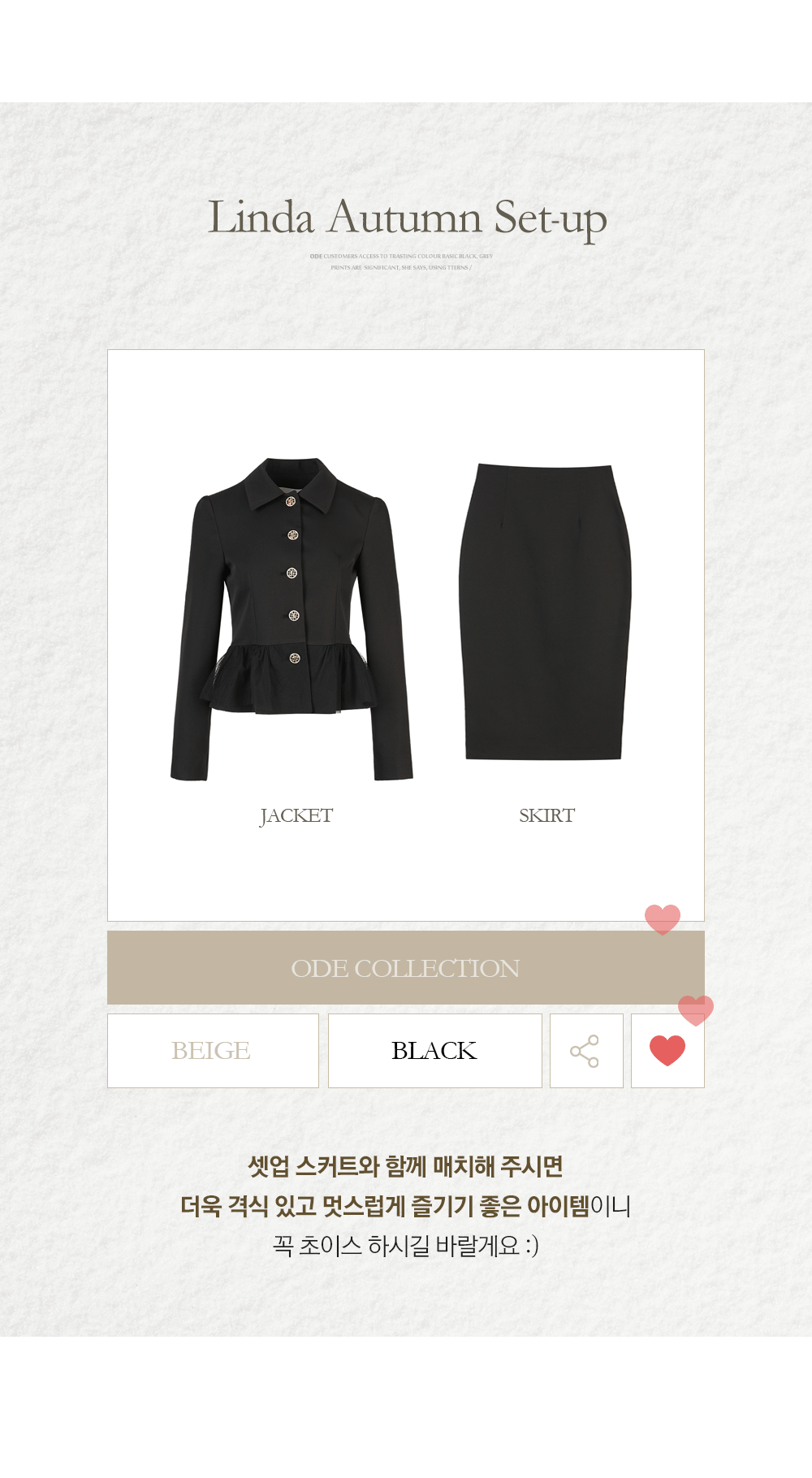Image resolution: width=812 pixels, height=1478 pixels.
Task: Select the BEIGE color option
Action: click(x=213, y=1051)
